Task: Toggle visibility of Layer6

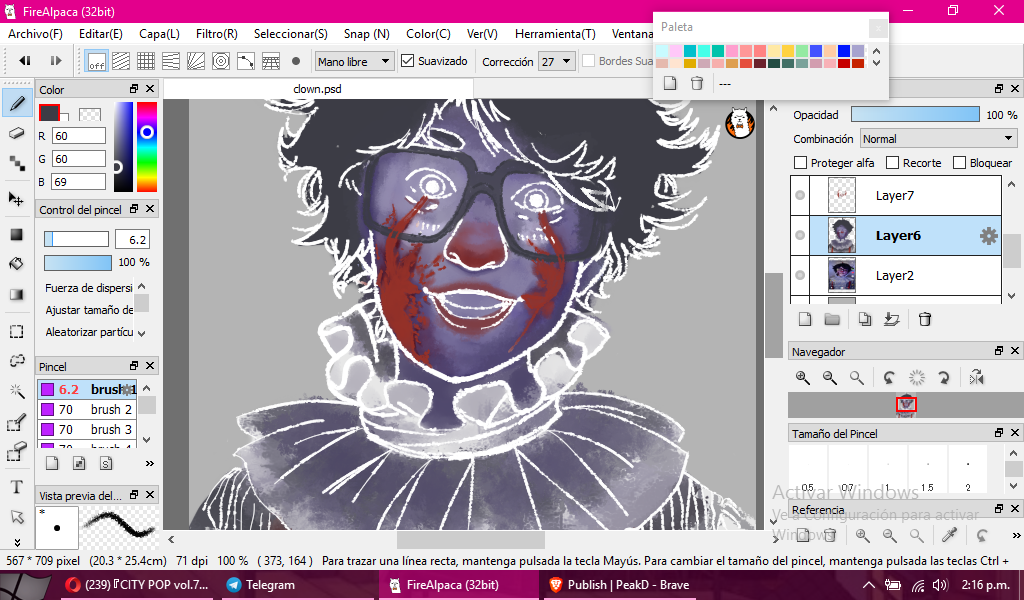Action: click(x=800, y=236)
